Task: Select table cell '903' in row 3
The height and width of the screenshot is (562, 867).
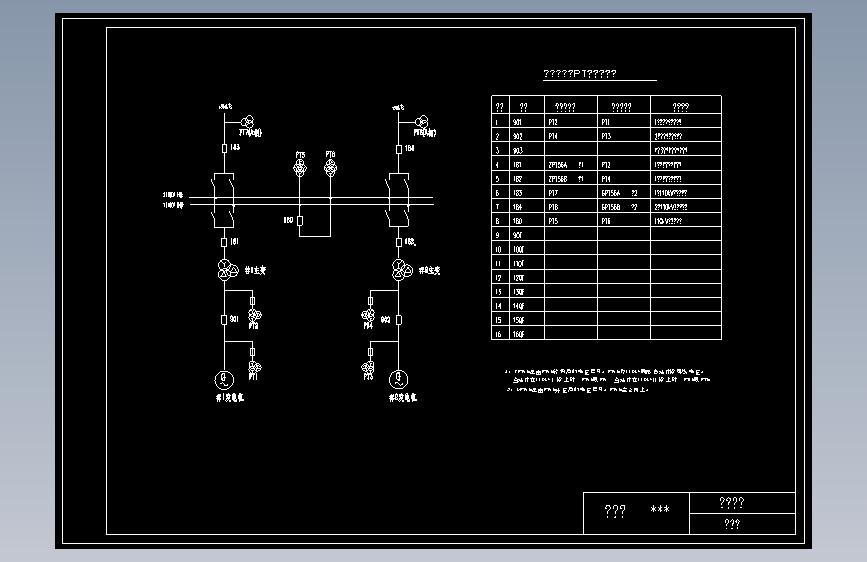Action: [518, 150]
